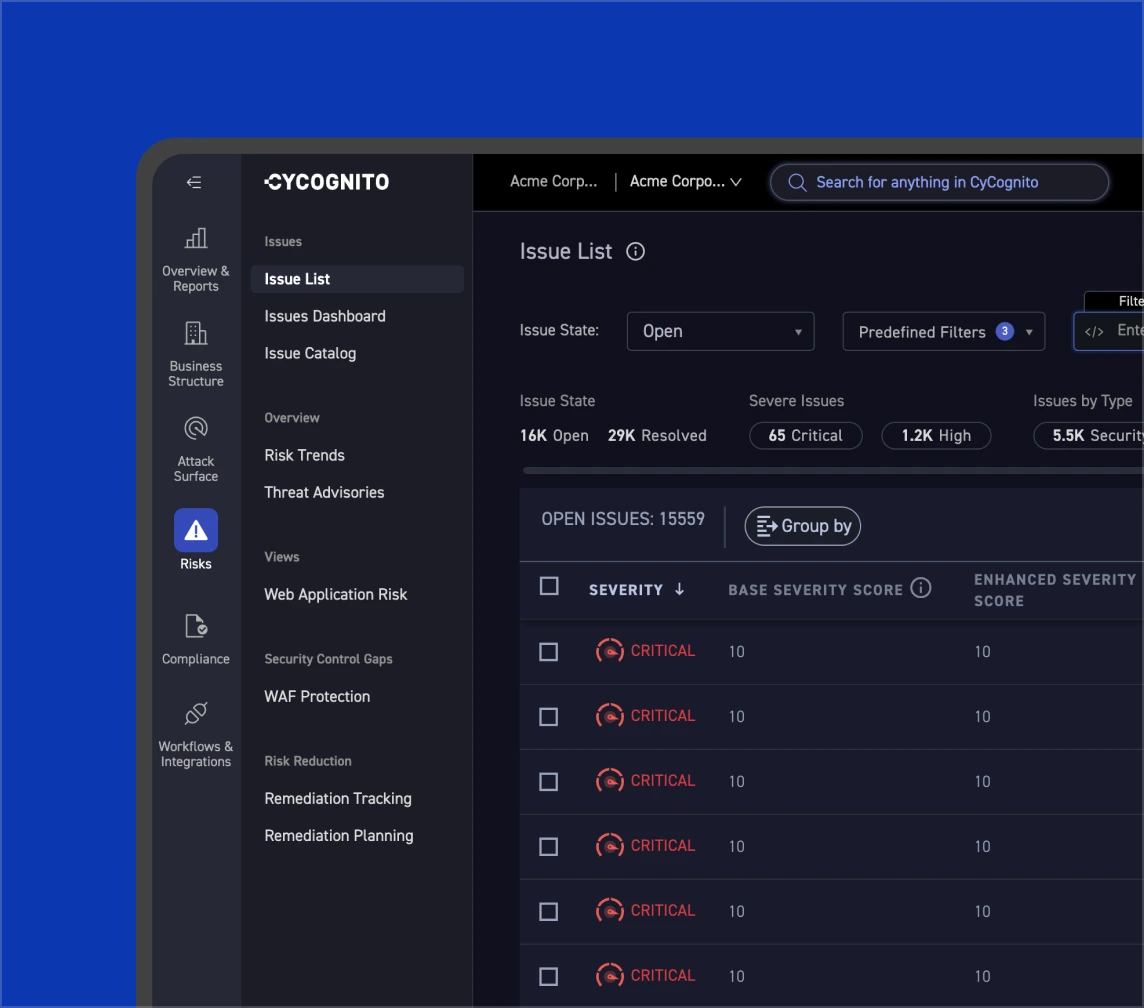Sort by Severity column arrow
Viewport: 1144px width, 1008px height.
680,589
